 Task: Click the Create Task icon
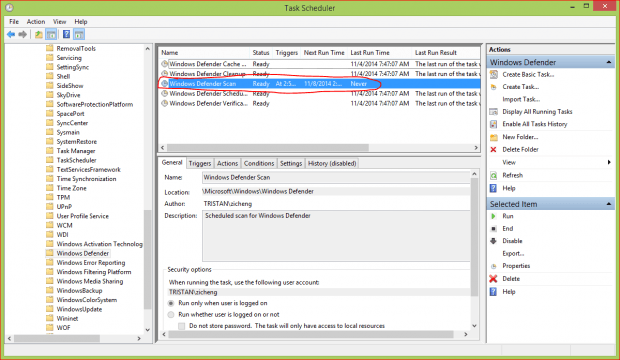(493, 87)
